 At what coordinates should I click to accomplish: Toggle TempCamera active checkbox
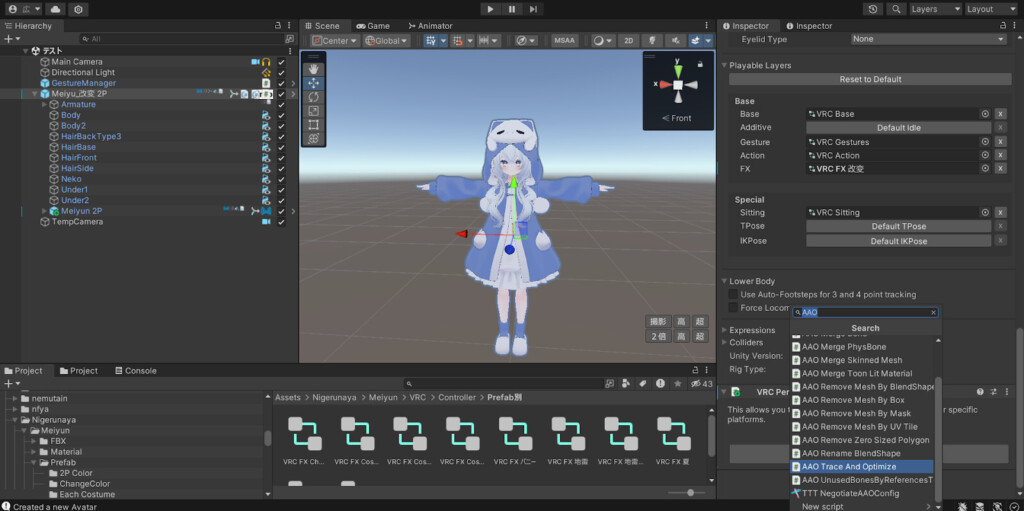(x=281, y=222)
